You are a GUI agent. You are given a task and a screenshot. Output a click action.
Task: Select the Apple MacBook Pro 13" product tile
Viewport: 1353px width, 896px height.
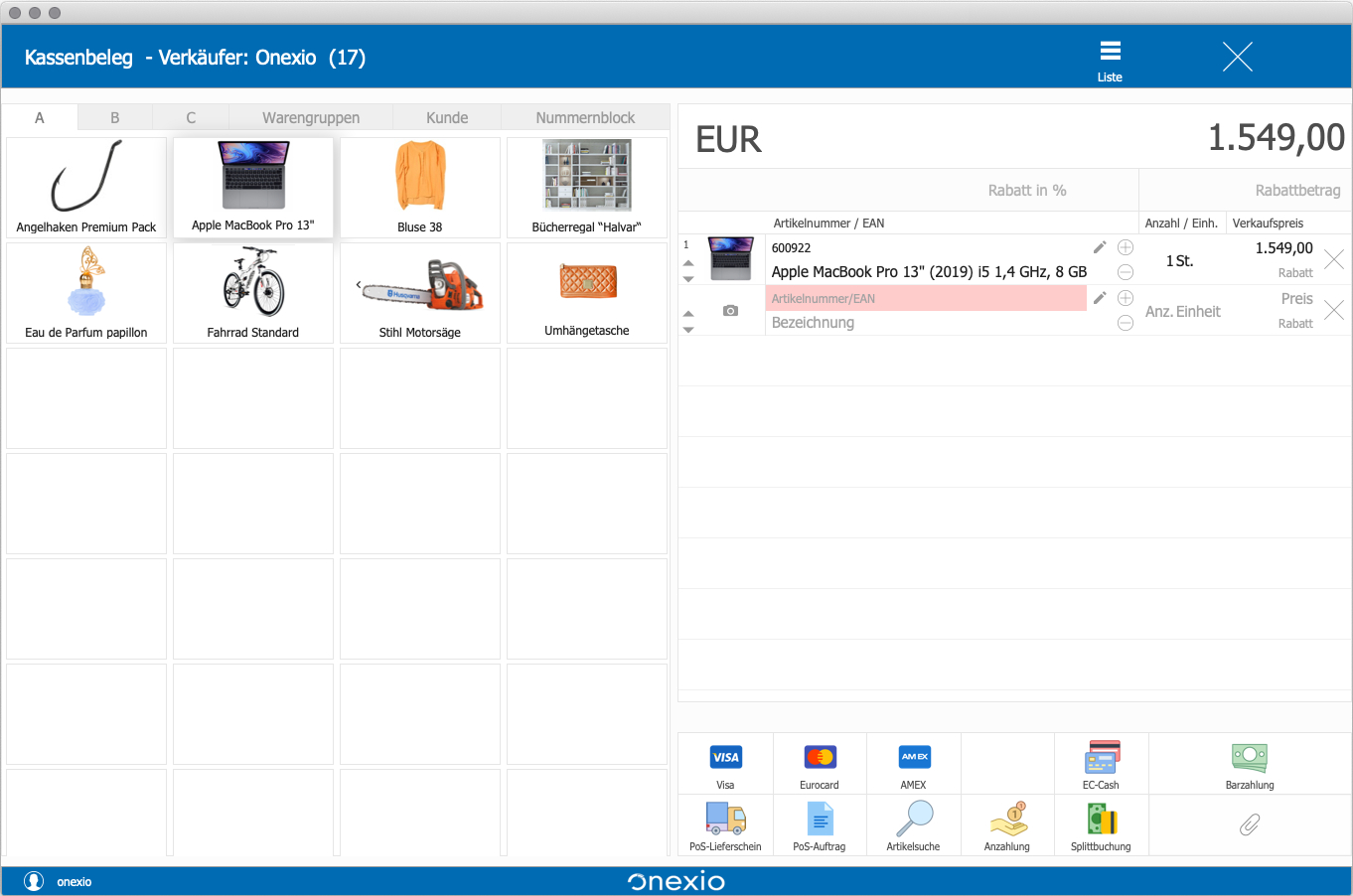coord(253,188)
